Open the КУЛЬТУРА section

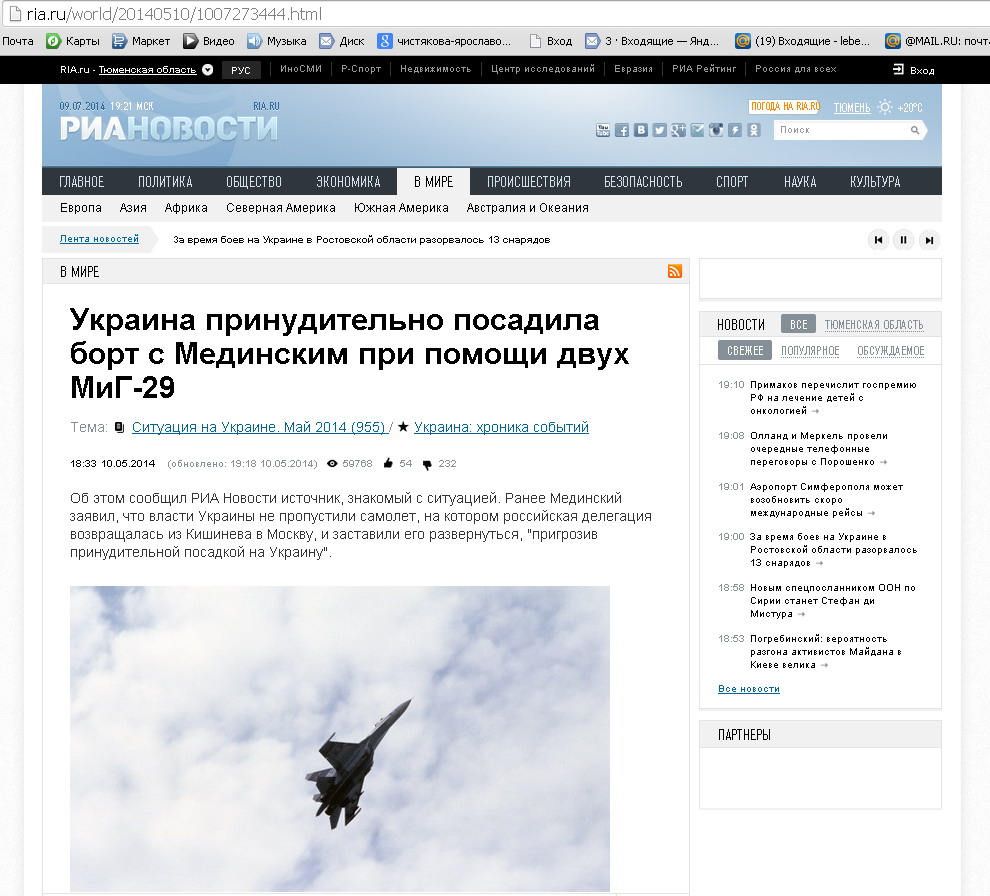pos(875,182)
